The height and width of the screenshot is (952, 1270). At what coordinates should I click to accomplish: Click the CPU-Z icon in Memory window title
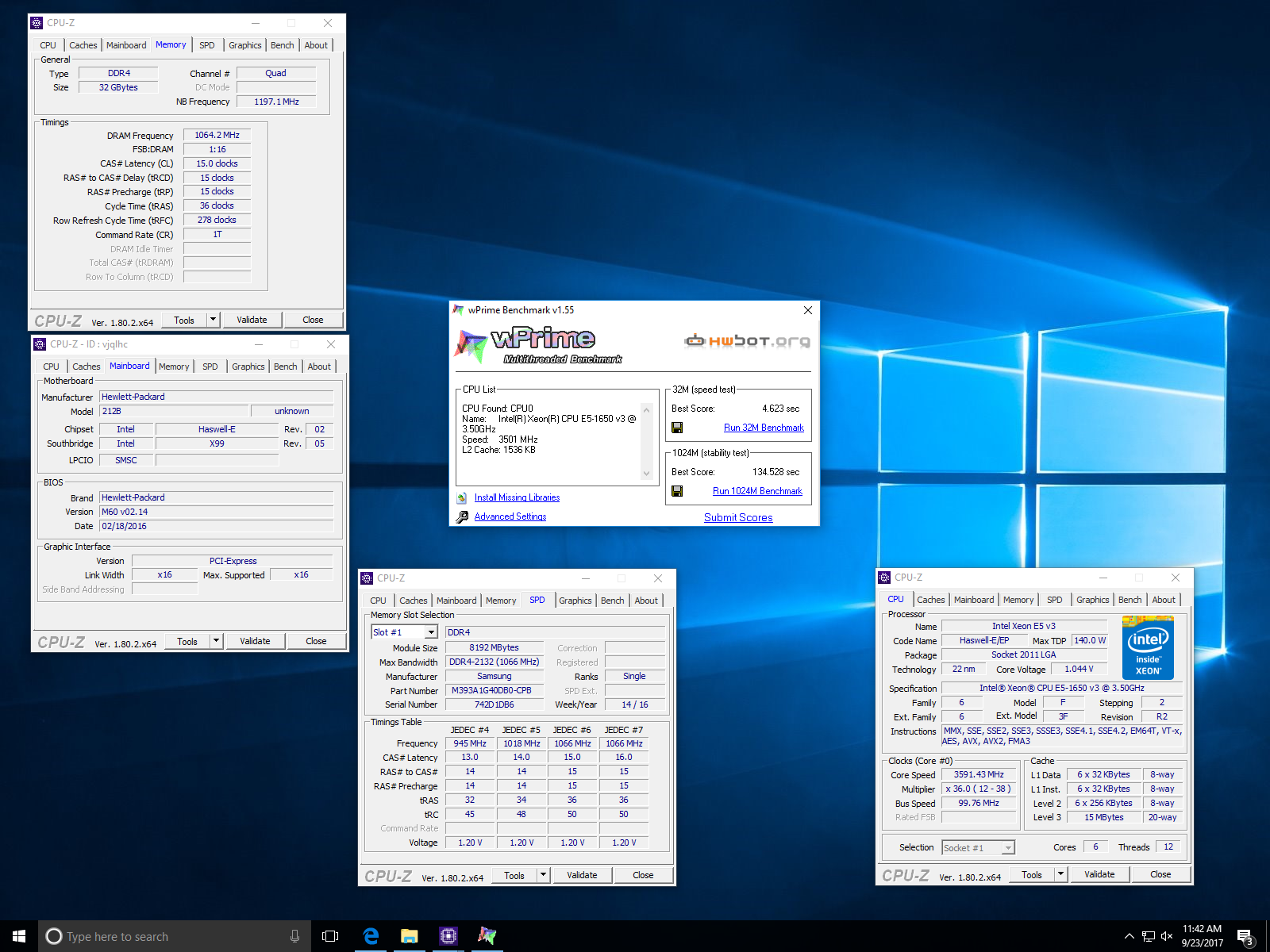click(x=37, y=23)
